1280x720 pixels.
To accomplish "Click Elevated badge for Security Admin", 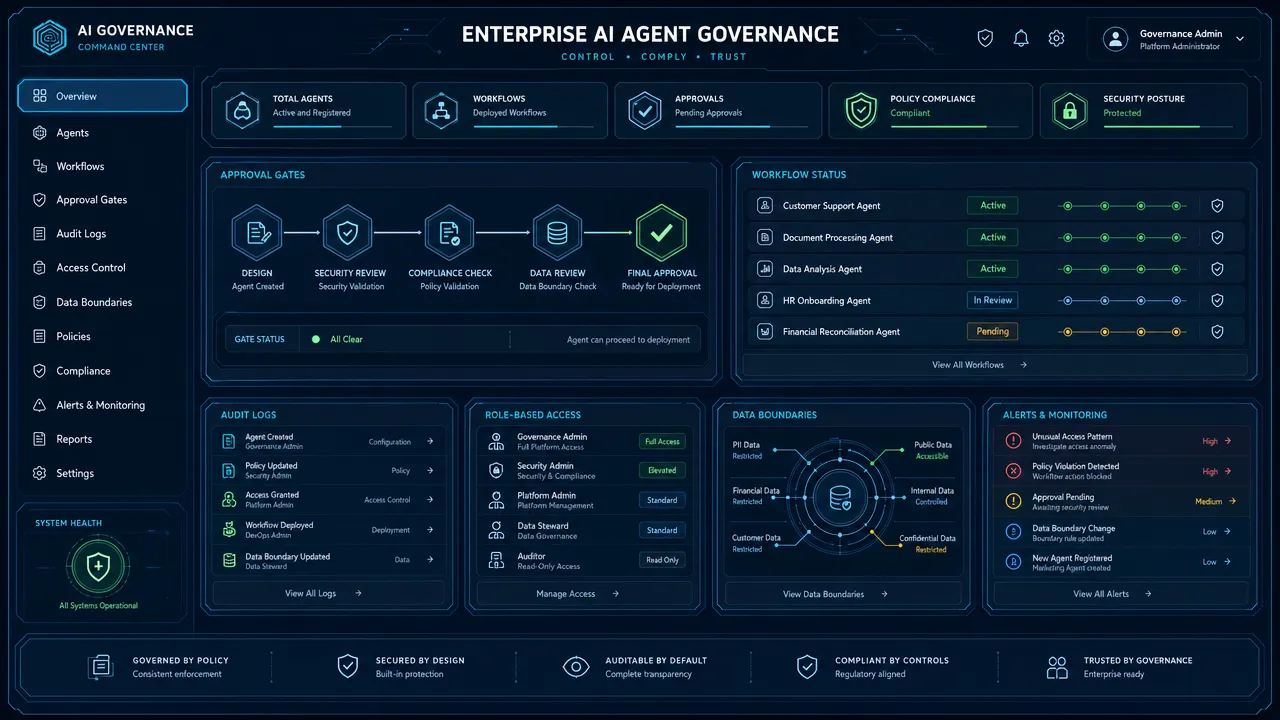I will 662,470.
